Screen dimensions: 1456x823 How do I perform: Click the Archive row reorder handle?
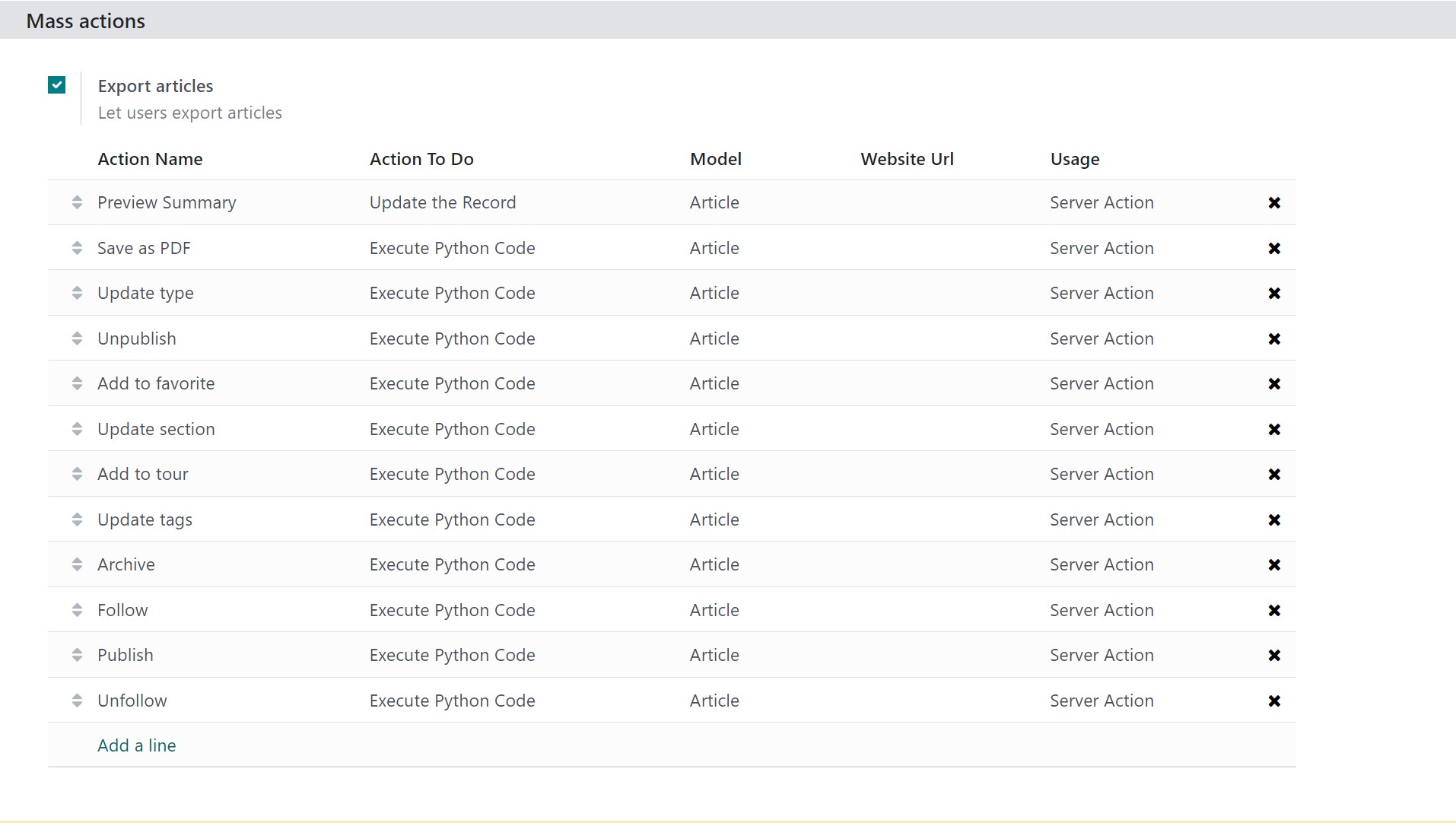pyautogui.click(x=77, y=564)
